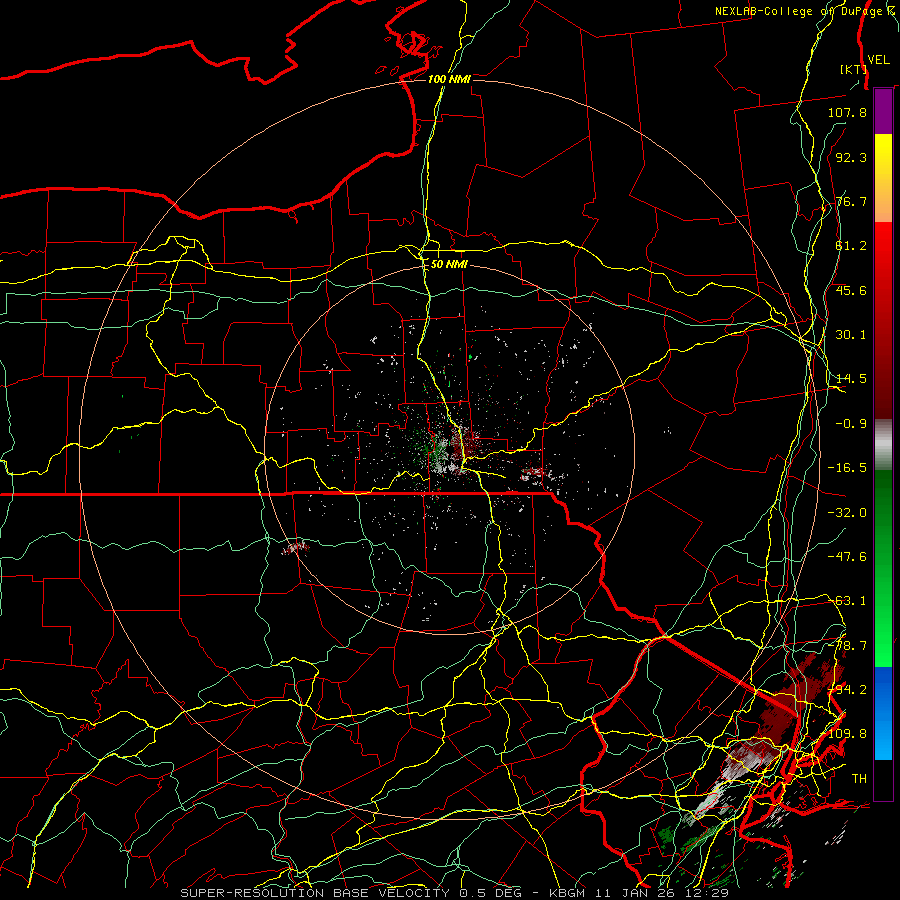Viewport: 900px width, 900px height.
Task: Click the VEL legend title
Action: (x=878, y=59)
